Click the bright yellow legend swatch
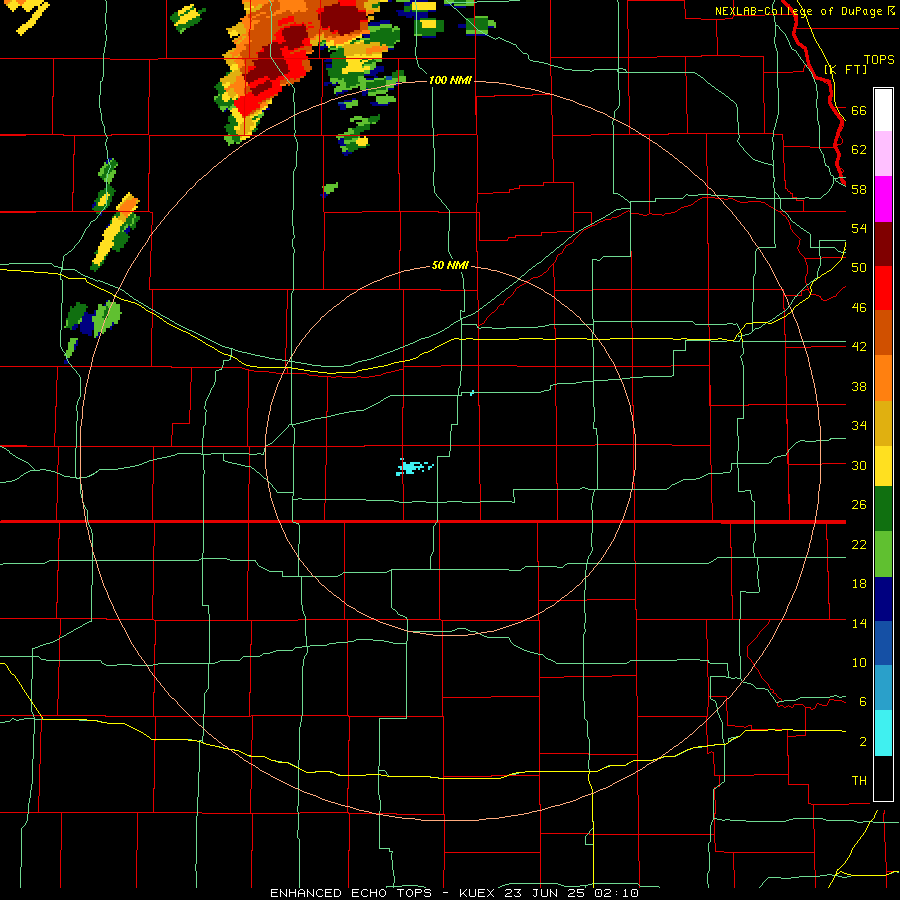 [x=883, y=466]
